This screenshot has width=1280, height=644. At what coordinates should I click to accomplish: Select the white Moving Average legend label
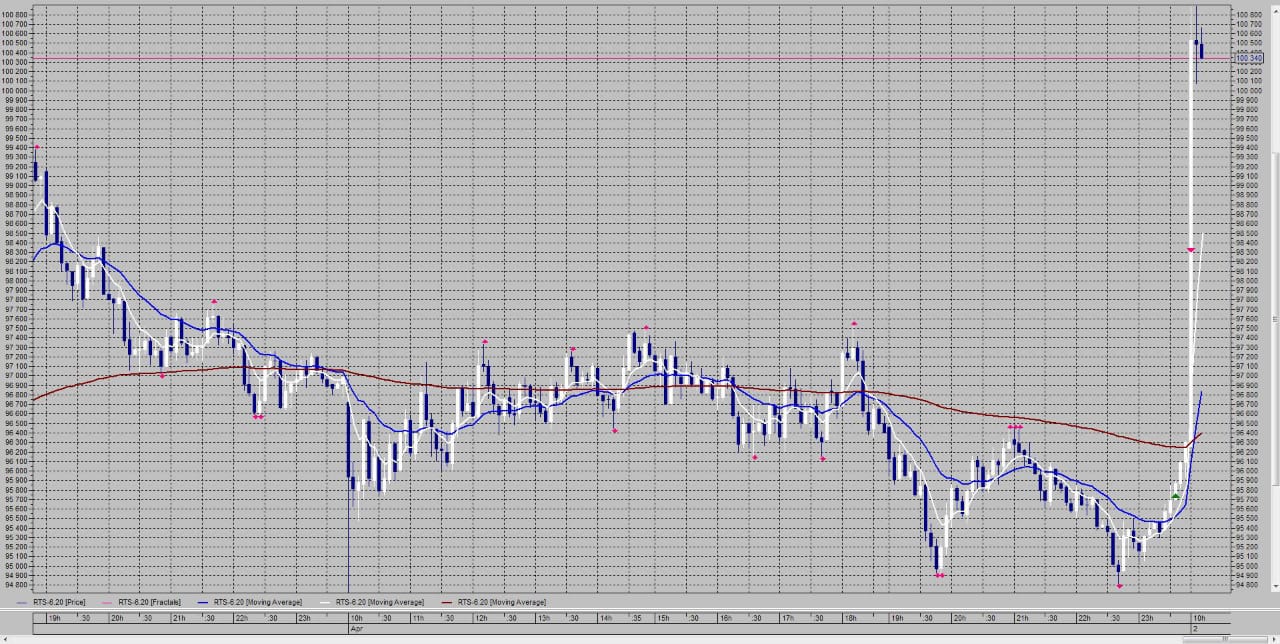379,602
